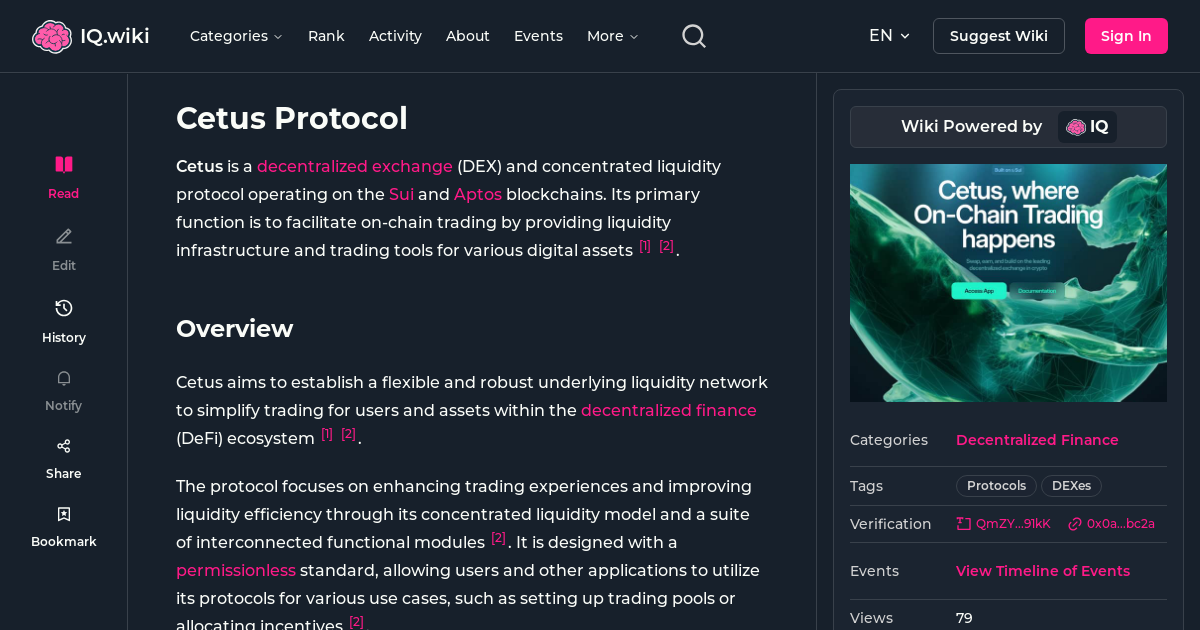Enable notifications via the Notify bell icon
Screen dimensions: 1200x630
click(x=63, y=378)
